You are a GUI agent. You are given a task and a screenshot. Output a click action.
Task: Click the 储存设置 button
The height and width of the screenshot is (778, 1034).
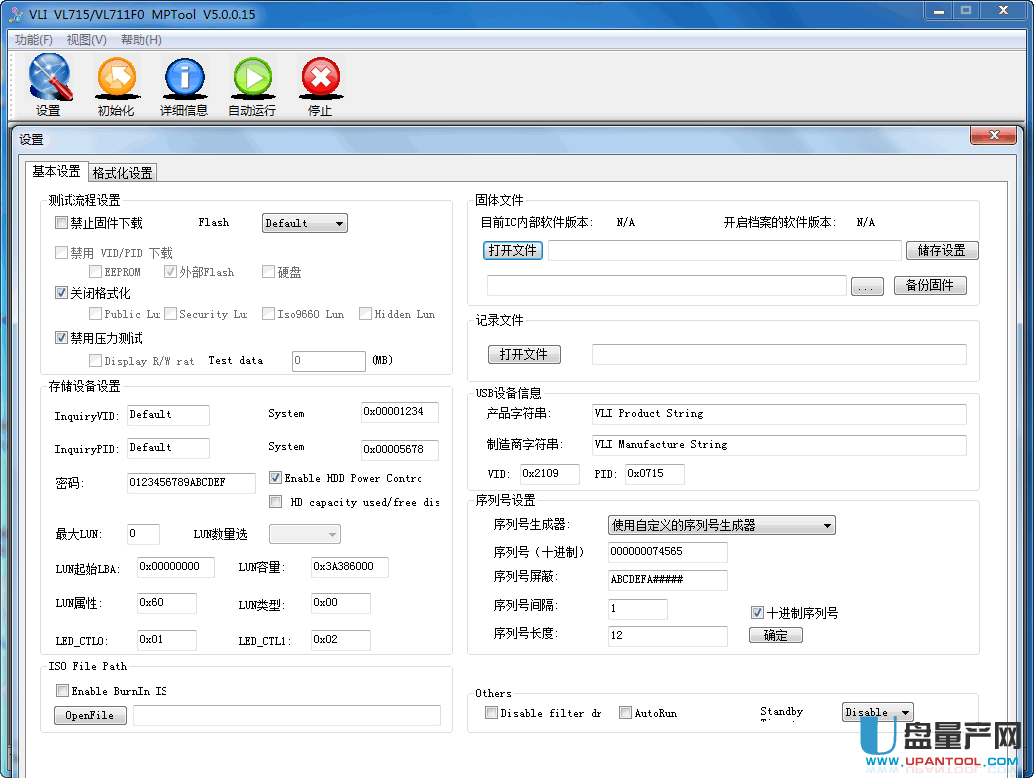[942, 250]
